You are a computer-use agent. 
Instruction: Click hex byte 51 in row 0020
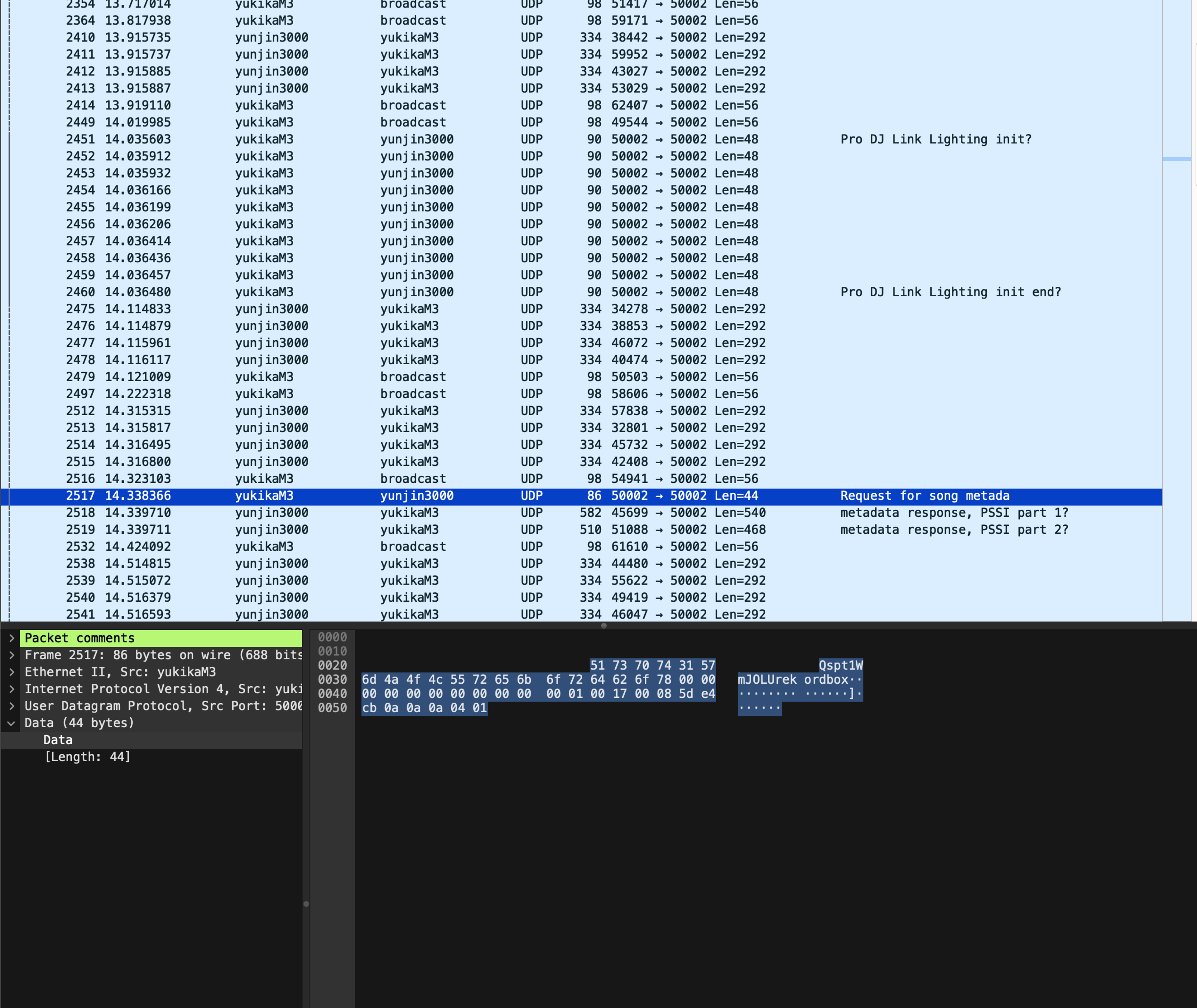pos(597,666)
